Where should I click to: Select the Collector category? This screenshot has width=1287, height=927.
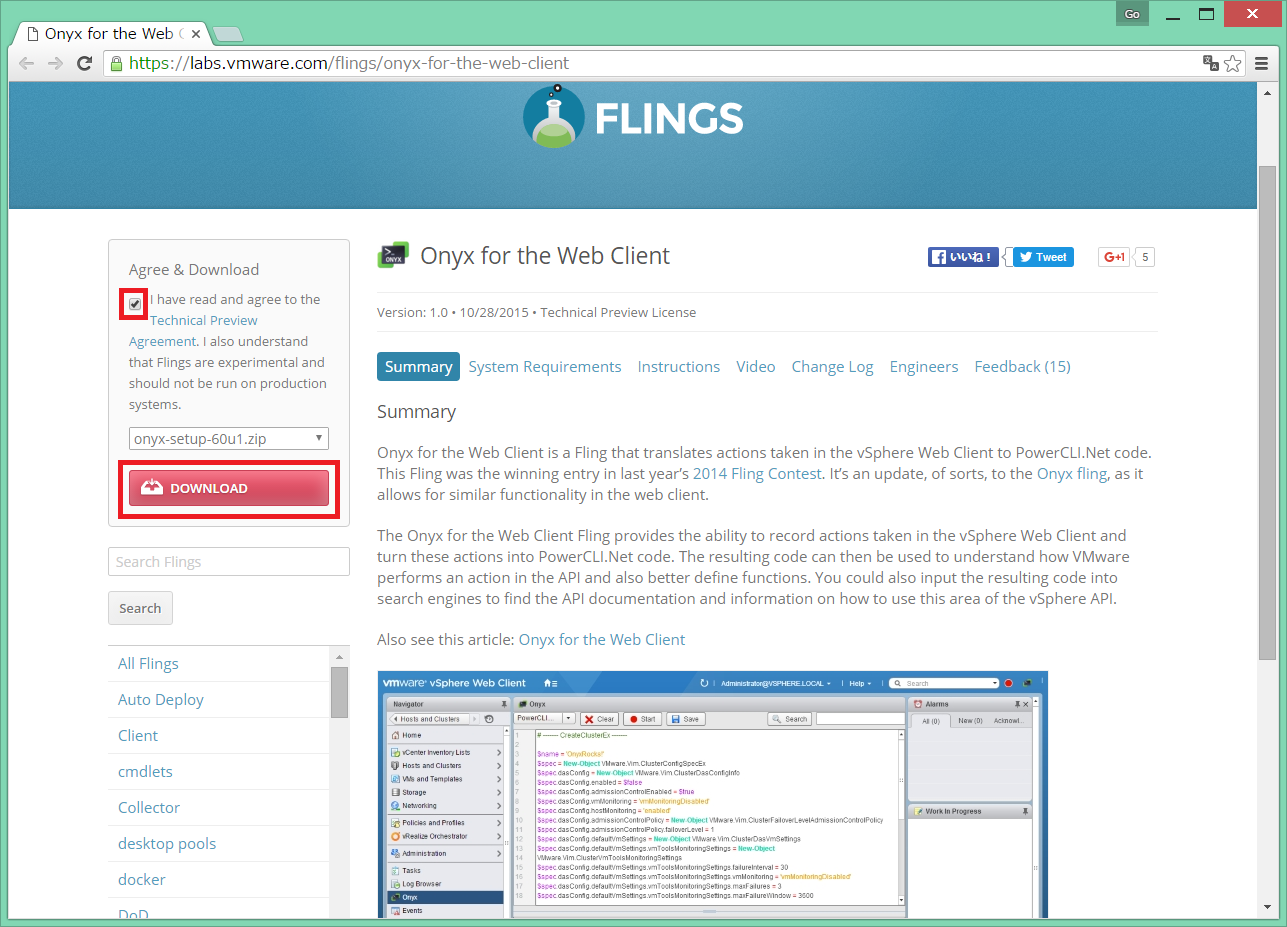pos(149,808)
